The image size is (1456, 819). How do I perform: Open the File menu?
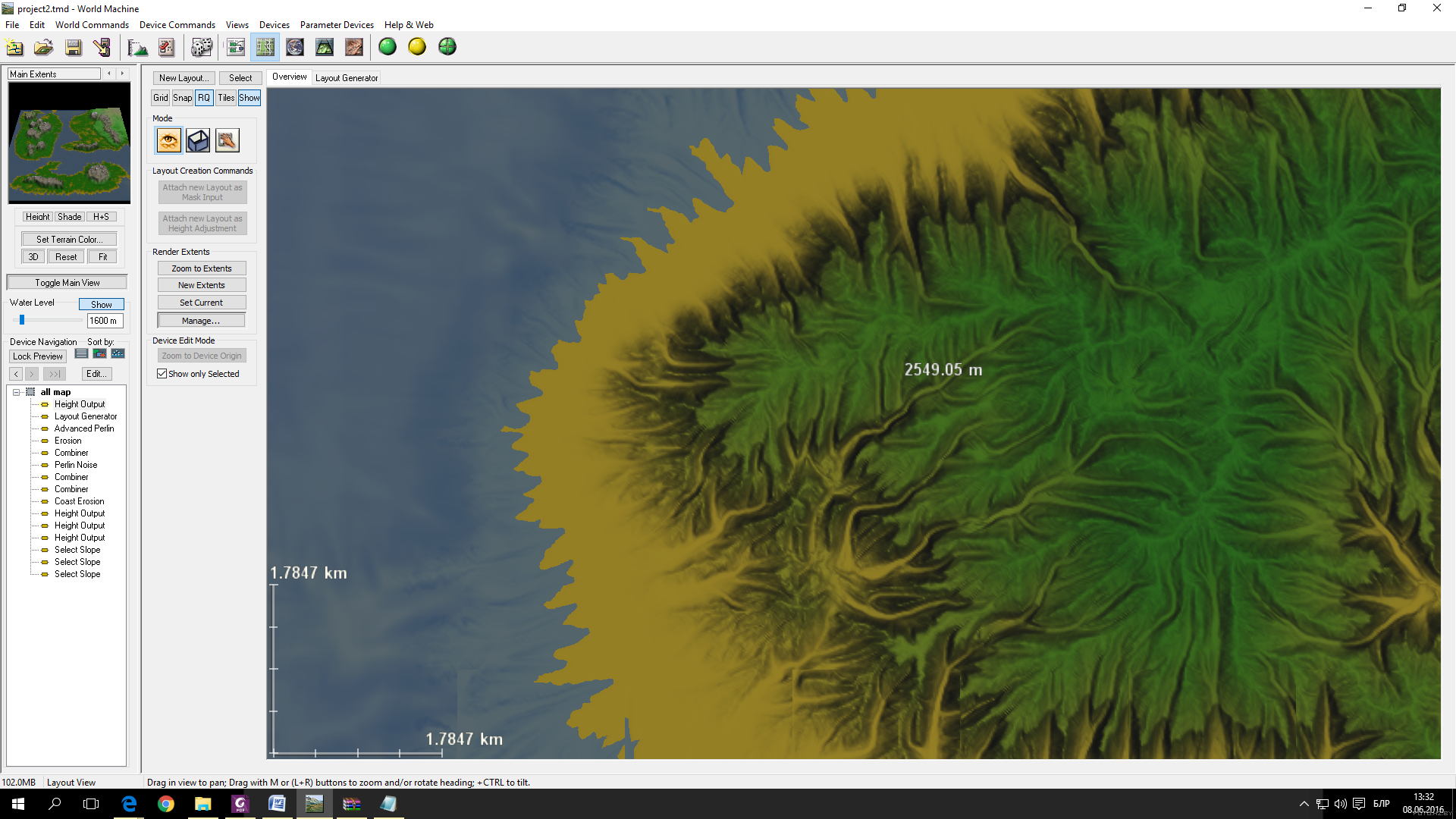[x=12, y=25]
